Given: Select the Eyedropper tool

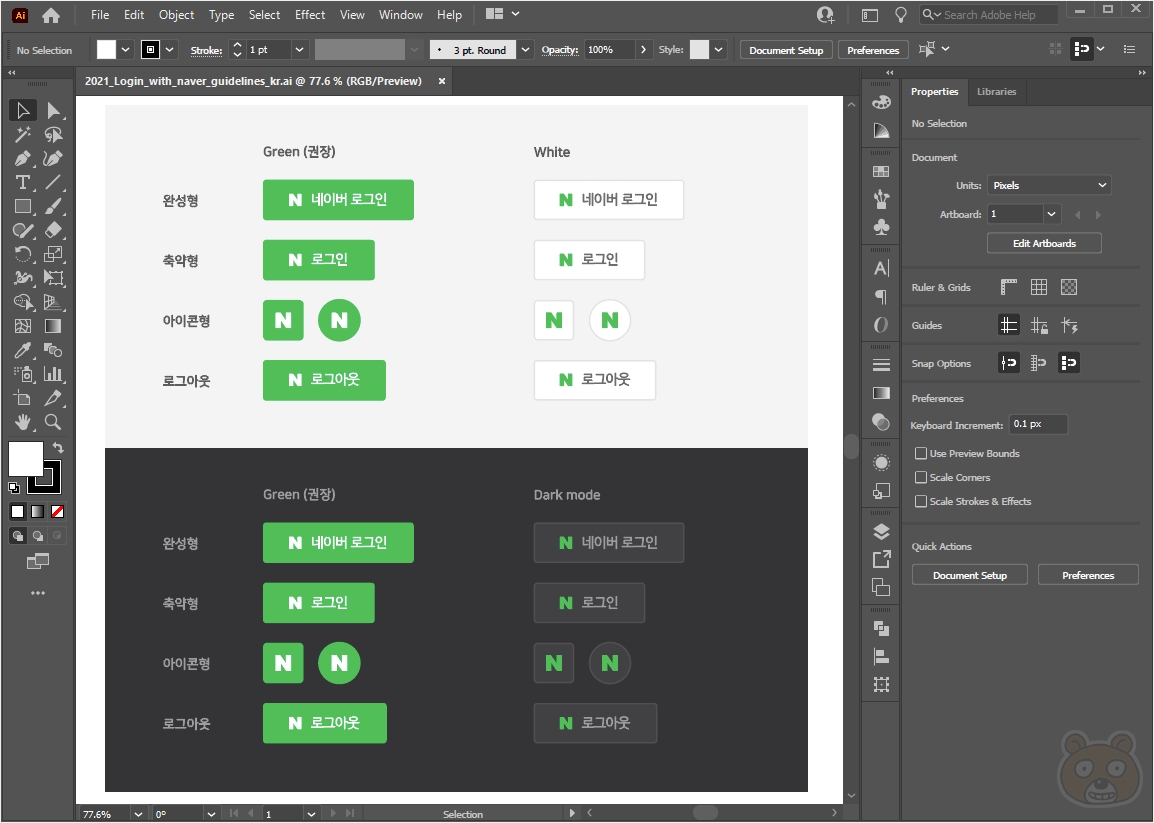Looking at the screenshot, I should click(23, 350).
